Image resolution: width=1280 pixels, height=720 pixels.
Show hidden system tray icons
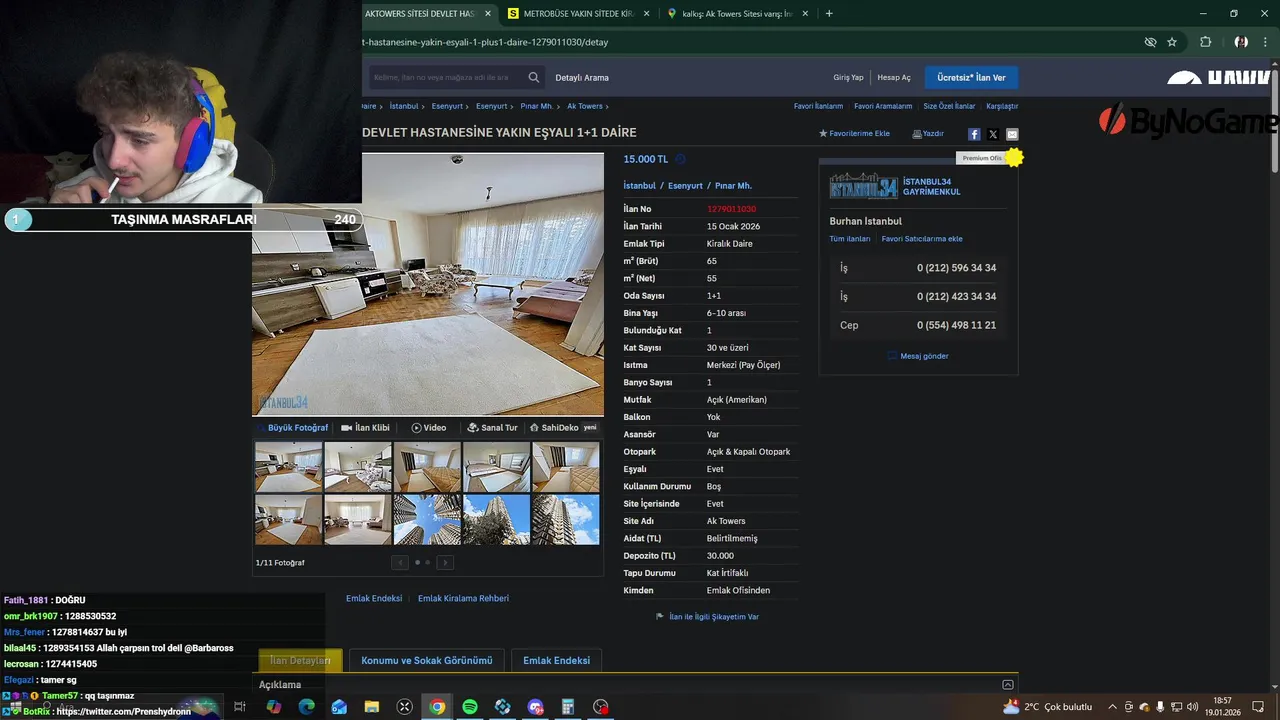tap(1112, 707)
